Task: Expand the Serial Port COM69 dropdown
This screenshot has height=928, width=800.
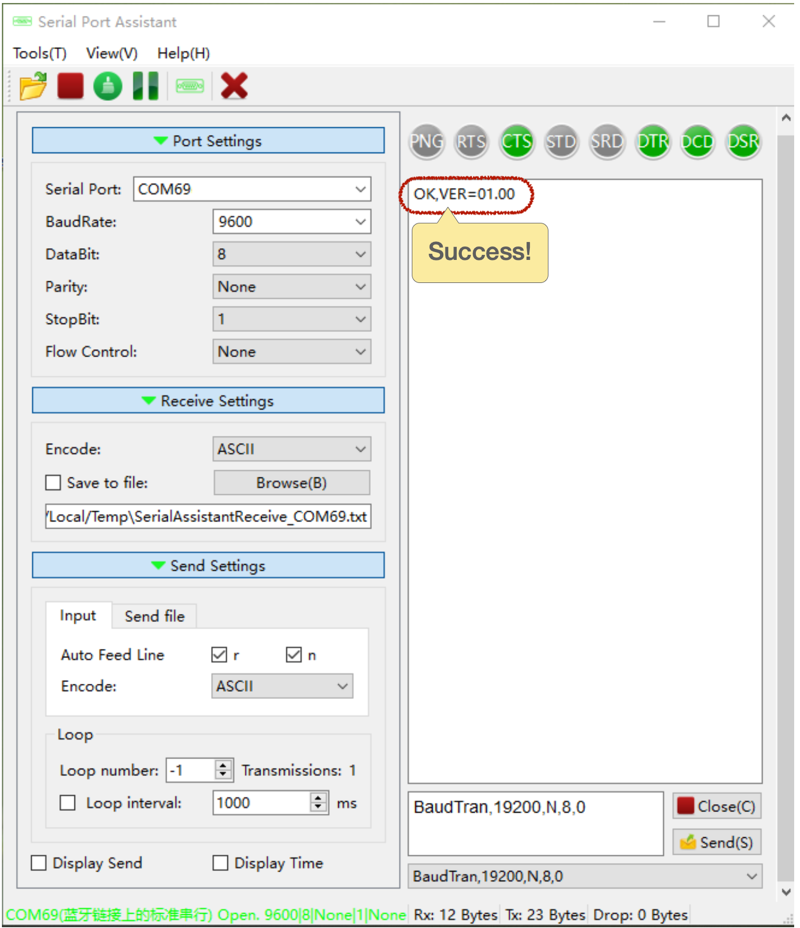Action: (251, 189)
